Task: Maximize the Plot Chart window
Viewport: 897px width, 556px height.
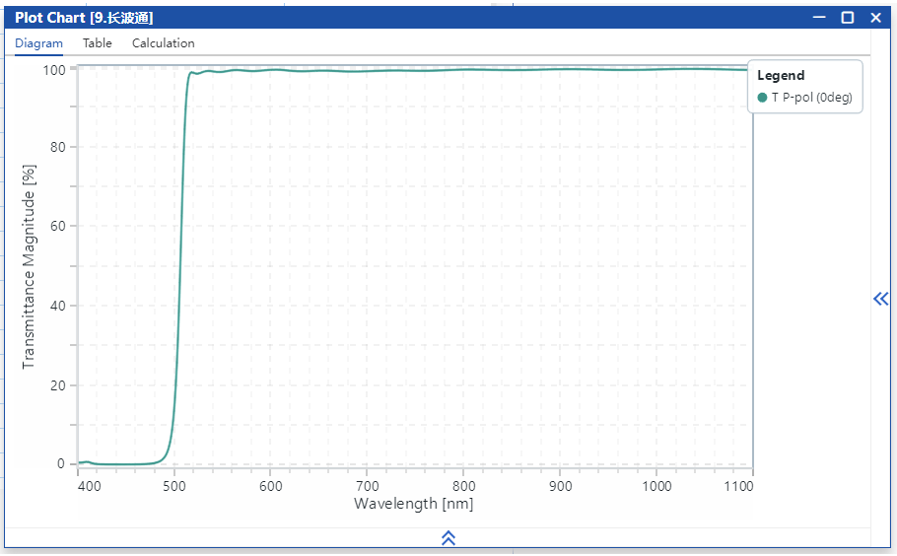Action: click(x=847, y=18)
